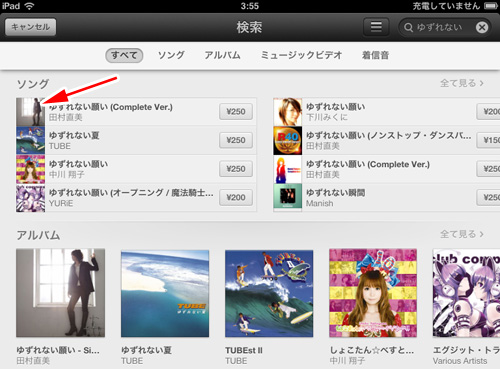Screen dimensions: 500x369
Task: Open TUBEst II album cover
Action: (x=269, y=293)
